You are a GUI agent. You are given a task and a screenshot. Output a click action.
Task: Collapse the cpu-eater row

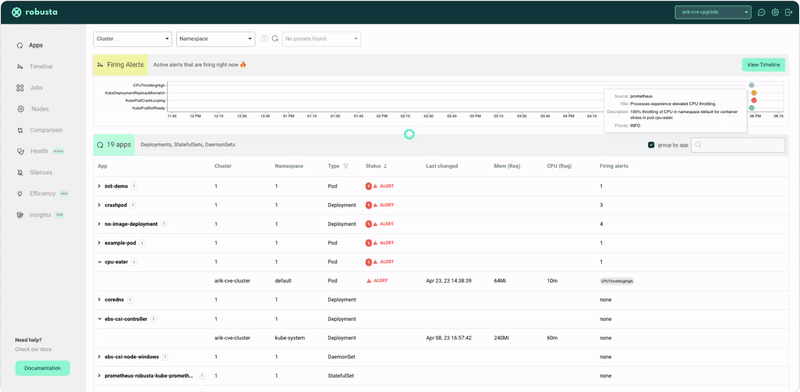(x=99, y=262)
